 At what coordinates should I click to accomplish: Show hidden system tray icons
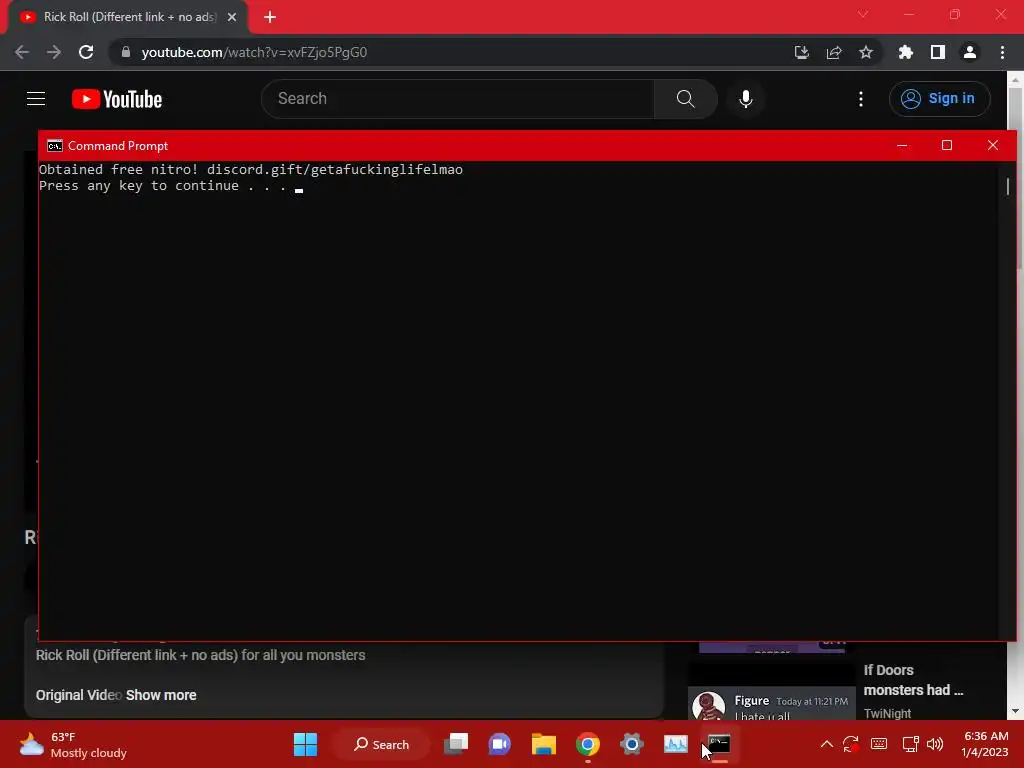(x=826, y=744)
